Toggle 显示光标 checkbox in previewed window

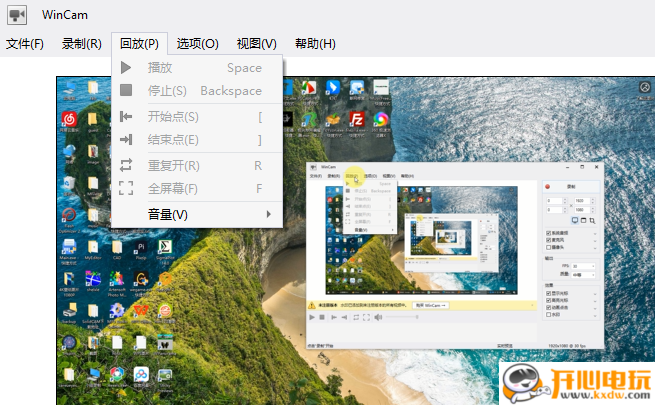(548, 294)
